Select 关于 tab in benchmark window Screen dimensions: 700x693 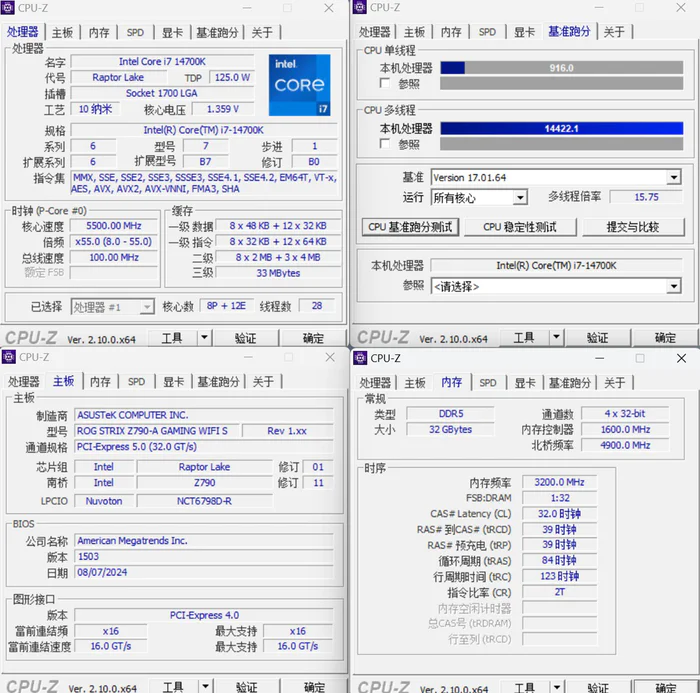pos(614,32)
